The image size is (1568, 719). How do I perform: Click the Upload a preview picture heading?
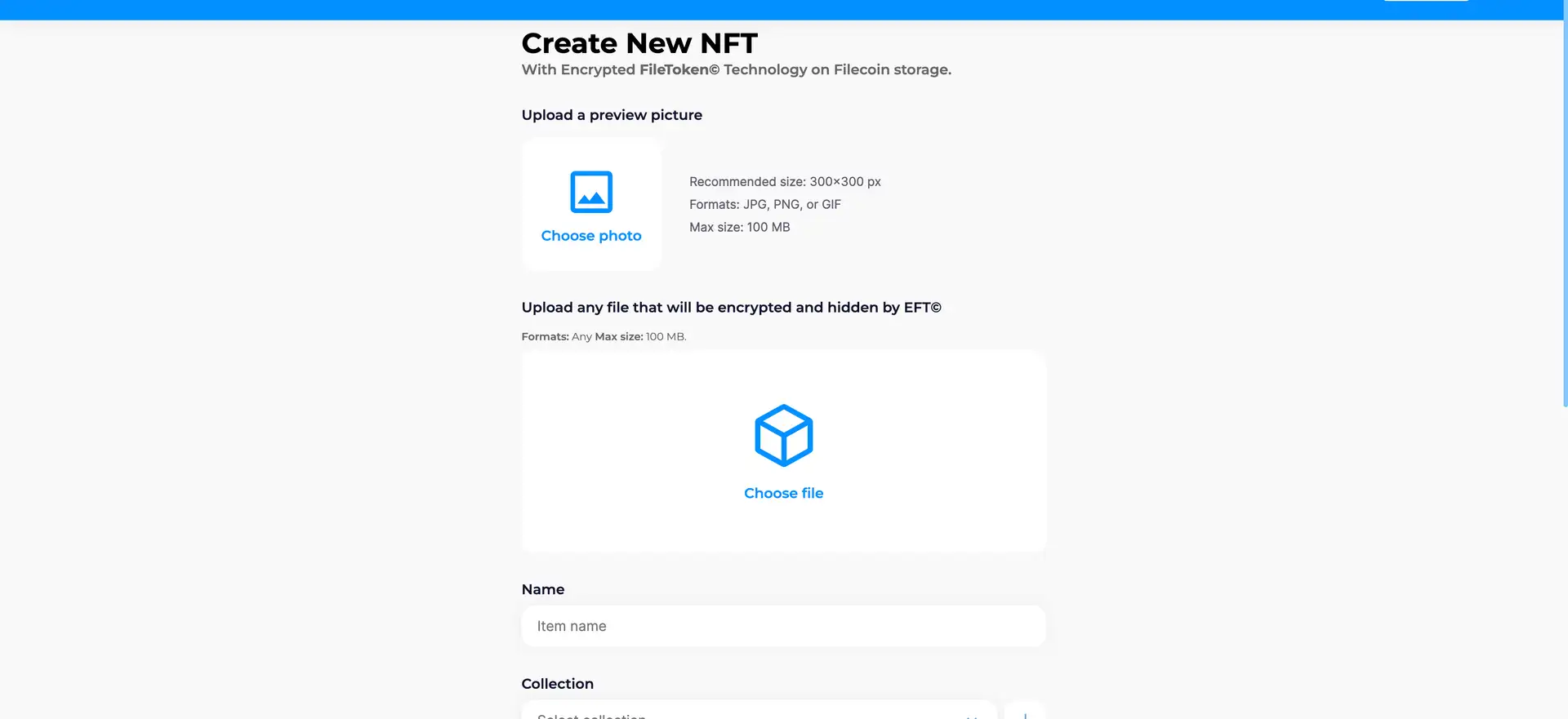612,115
